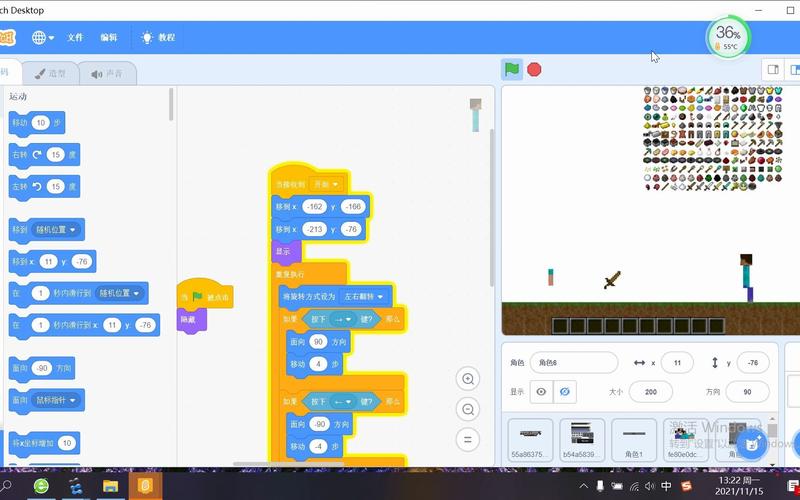The image size is (800, 500).
Task: Click x value -162 in script block
Action: coord(315,207)
